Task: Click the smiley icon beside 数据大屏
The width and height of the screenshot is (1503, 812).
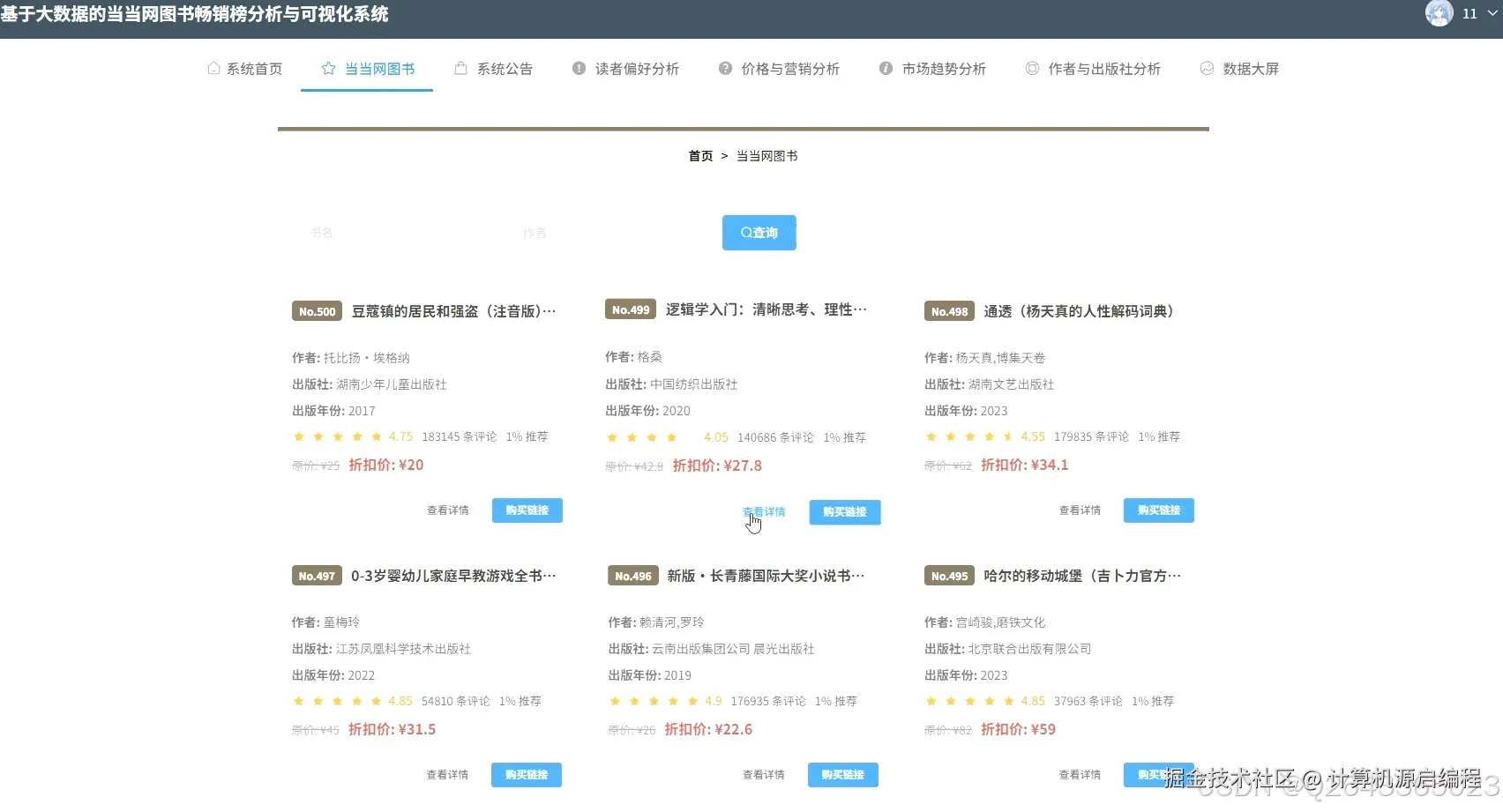Action: [1207, 68]
